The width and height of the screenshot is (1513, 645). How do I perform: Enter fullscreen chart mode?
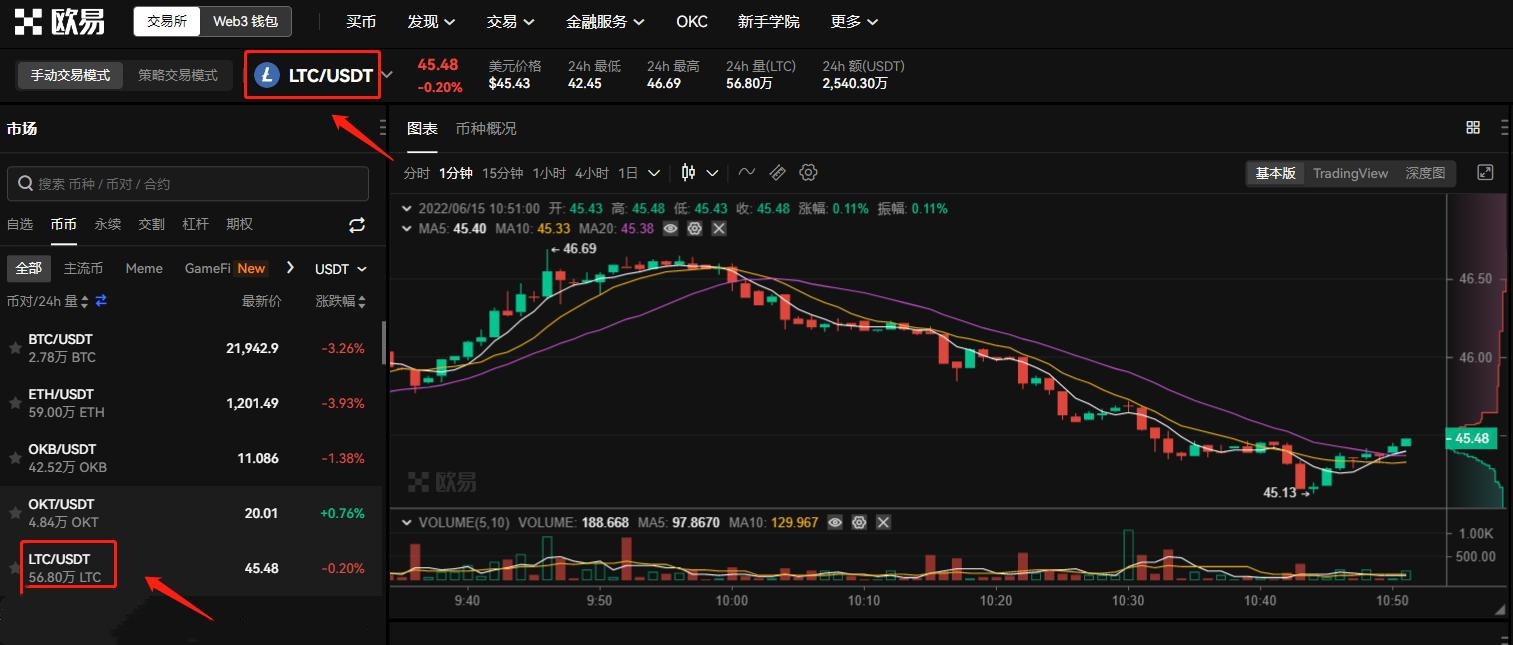(x=1485, y=172)
